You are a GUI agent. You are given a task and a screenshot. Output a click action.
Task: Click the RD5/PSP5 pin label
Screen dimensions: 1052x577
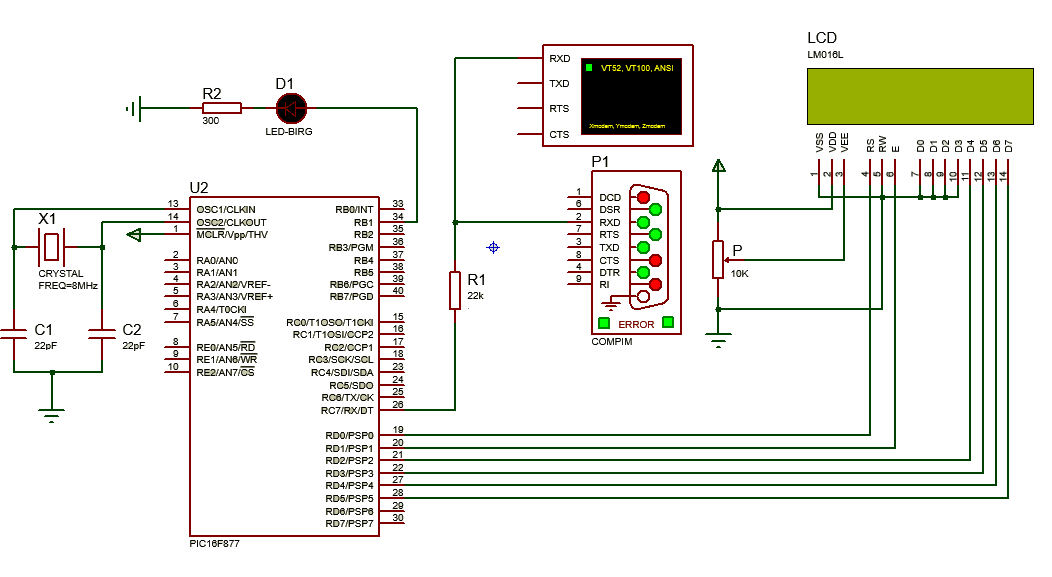[350, 499]
